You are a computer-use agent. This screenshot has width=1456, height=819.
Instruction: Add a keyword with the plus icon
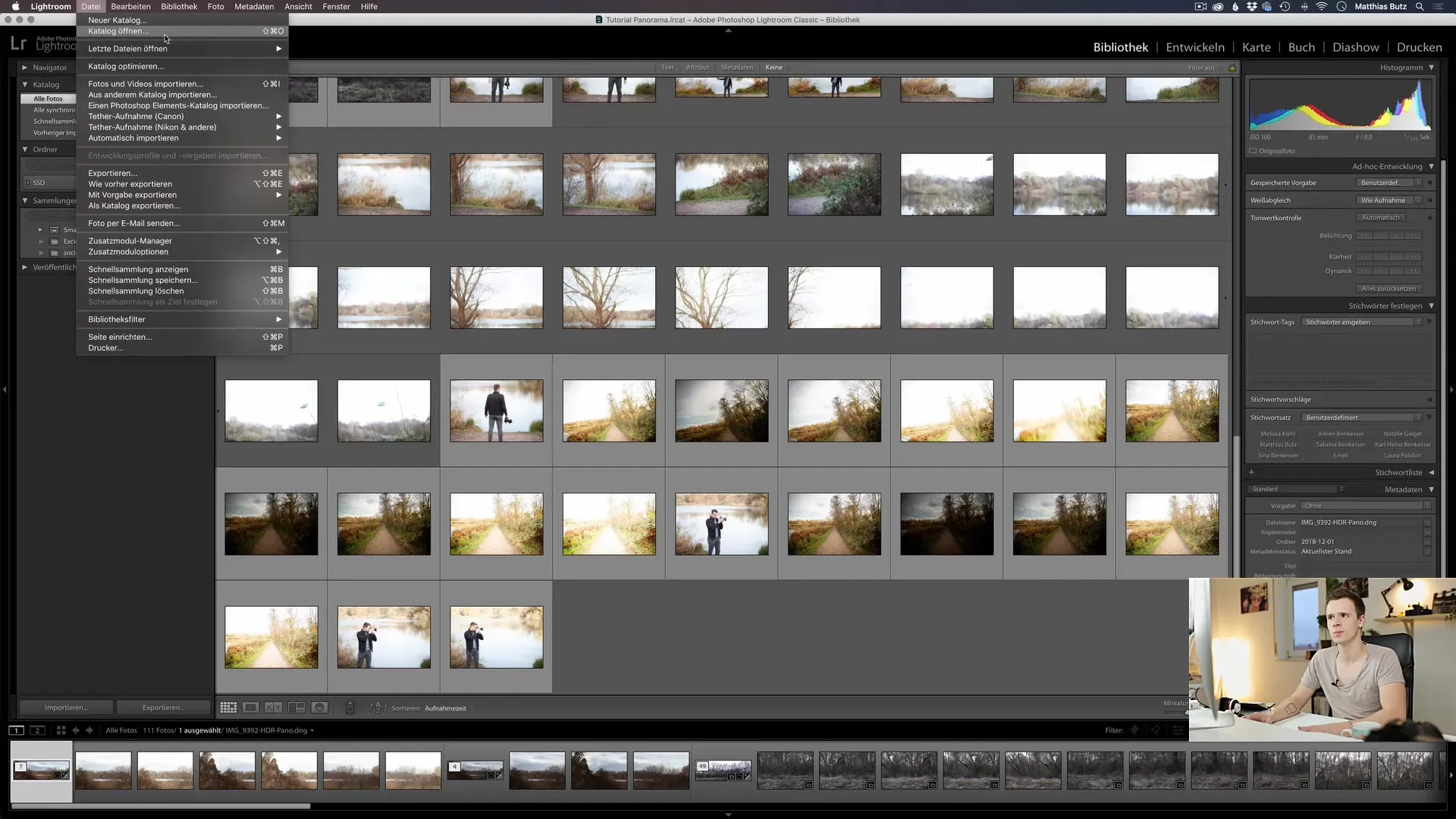tap(1251, 472)
